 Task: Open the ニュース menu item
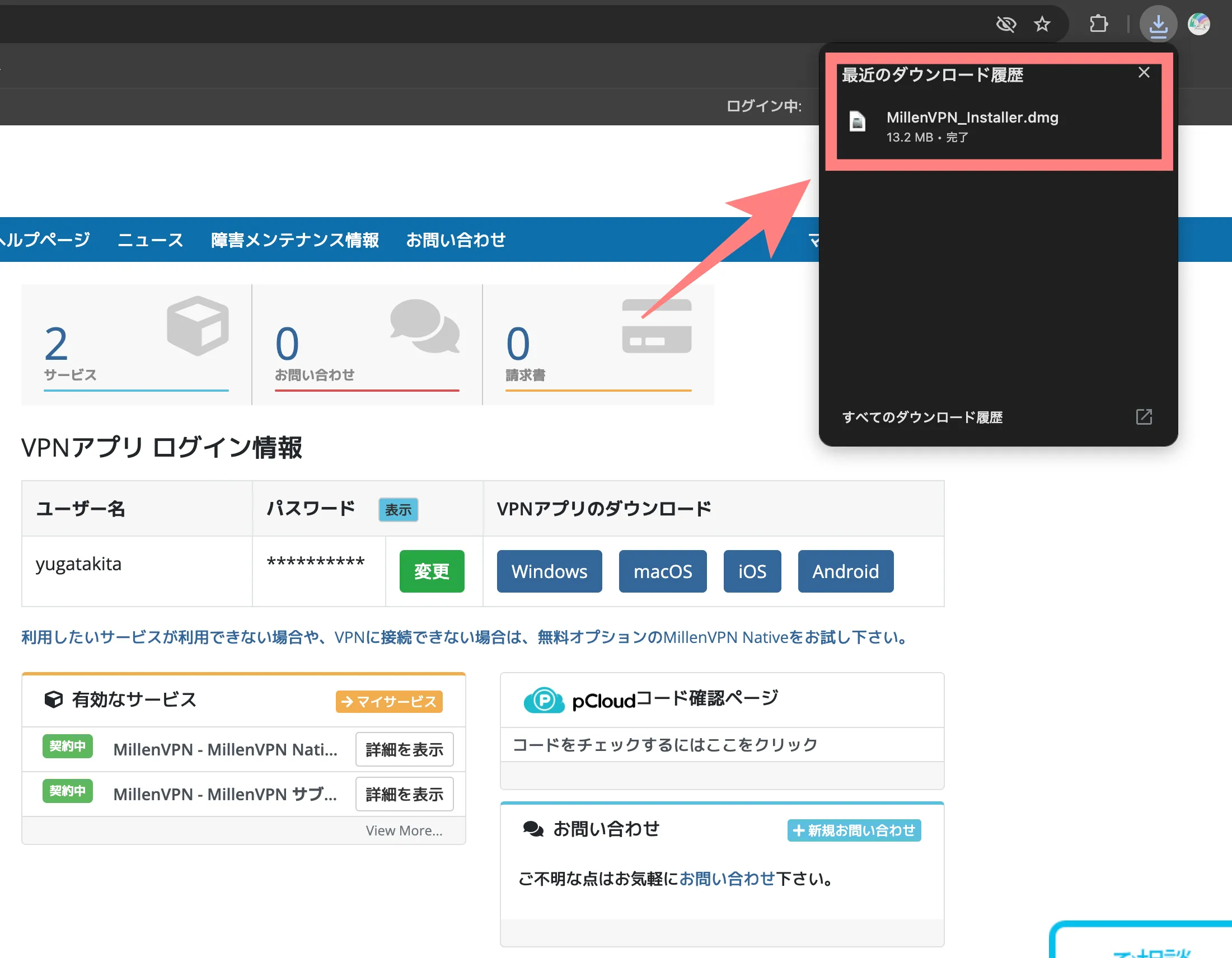tap(149, 239)
